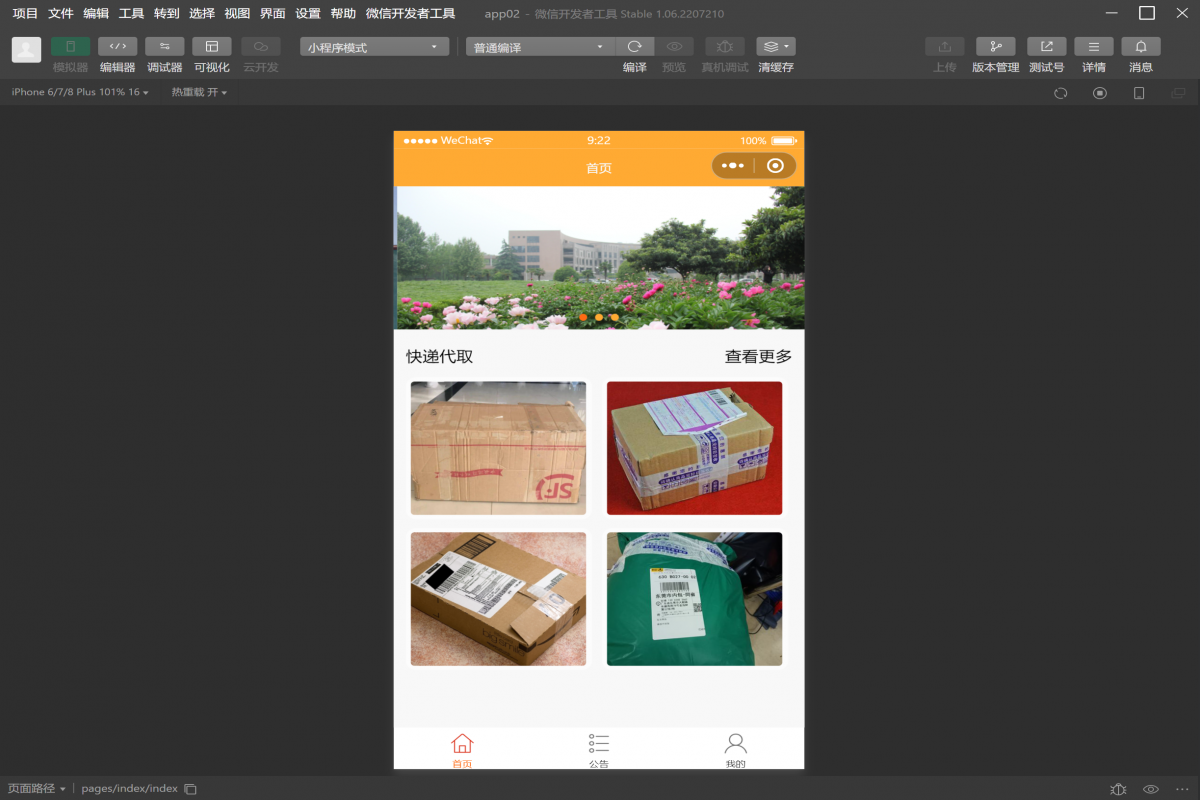Viewport: 1200px width, 800px height.
Task: Click the clear cache layers icon
Action: coord(775,47)
